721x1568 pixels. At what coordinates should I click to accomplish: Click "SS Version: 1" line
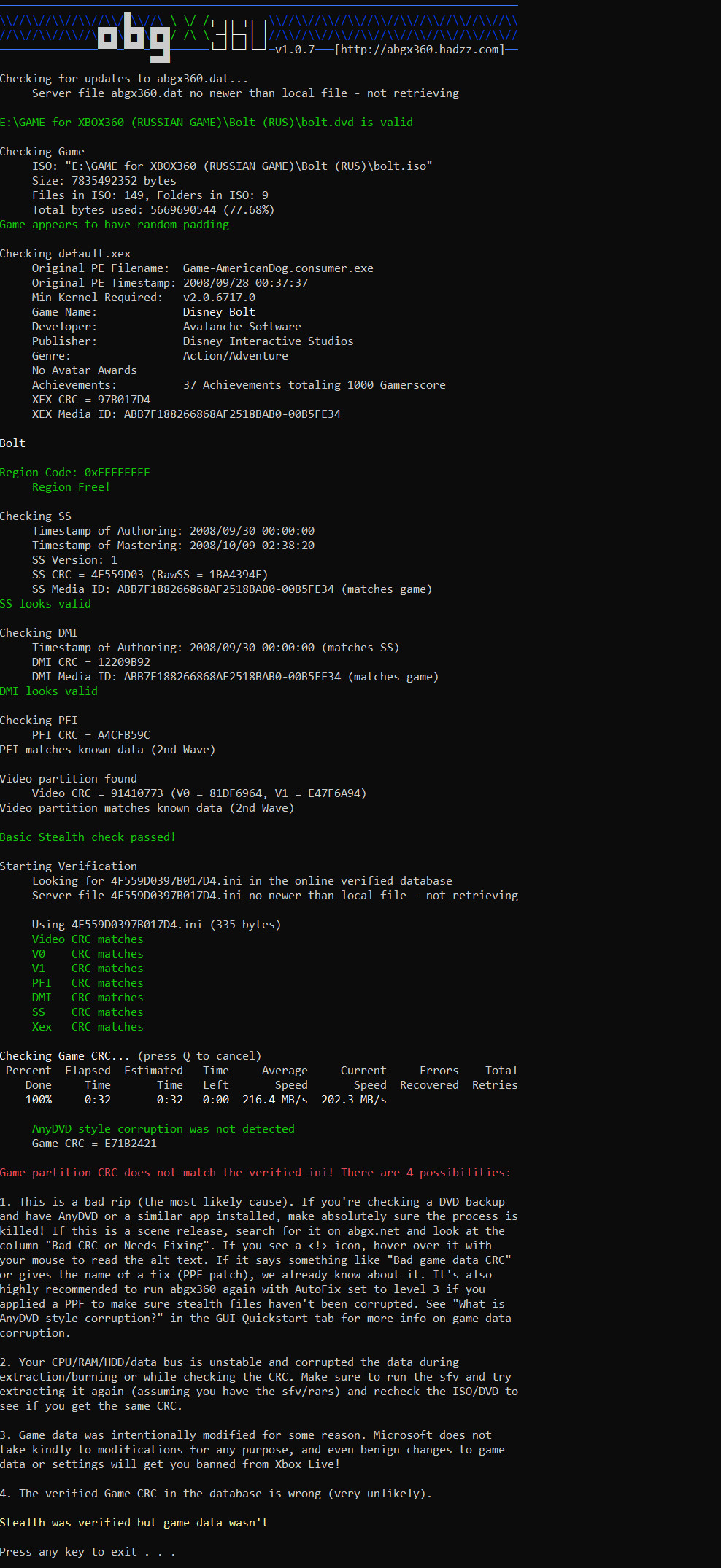point(74,560)
